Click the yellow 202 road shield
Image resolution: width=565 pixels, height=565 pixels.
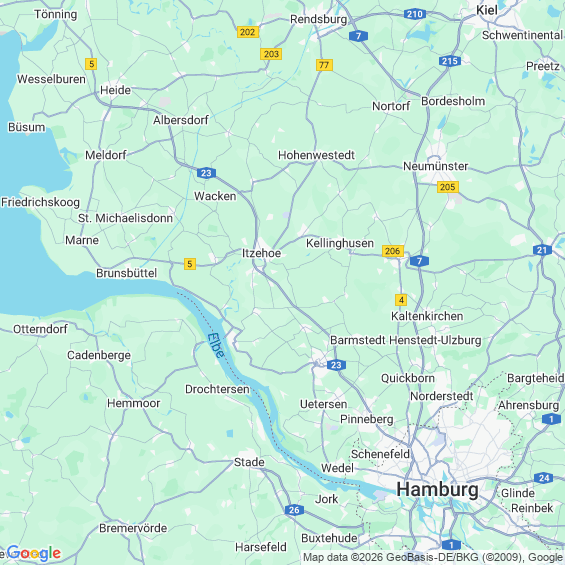(248, 32)
